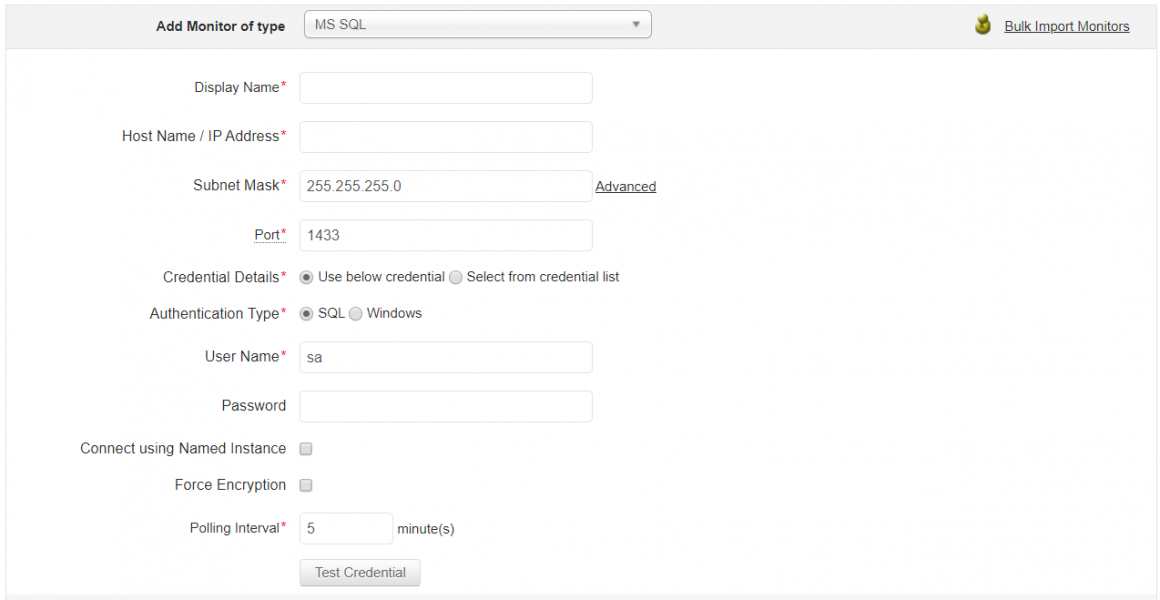Viewport: 1160px width, 600px height.
Task: Select the Use below credential option
Action: pyautogui.click(x=307, y=277)
